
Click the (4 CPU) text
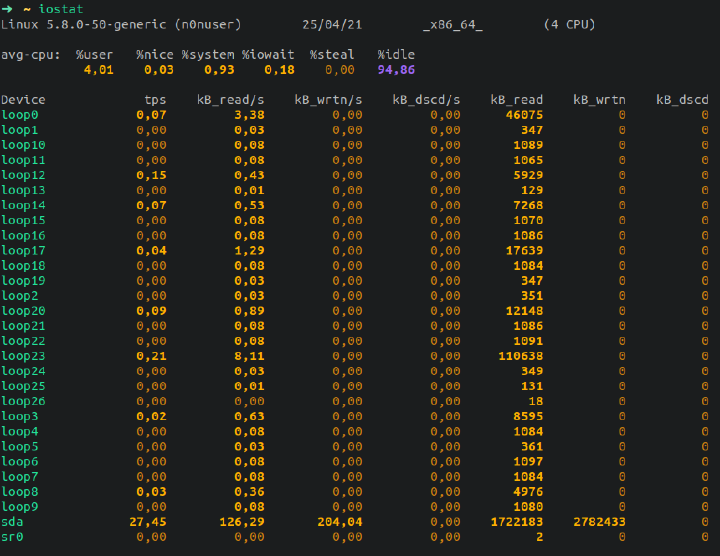(569, 24)
